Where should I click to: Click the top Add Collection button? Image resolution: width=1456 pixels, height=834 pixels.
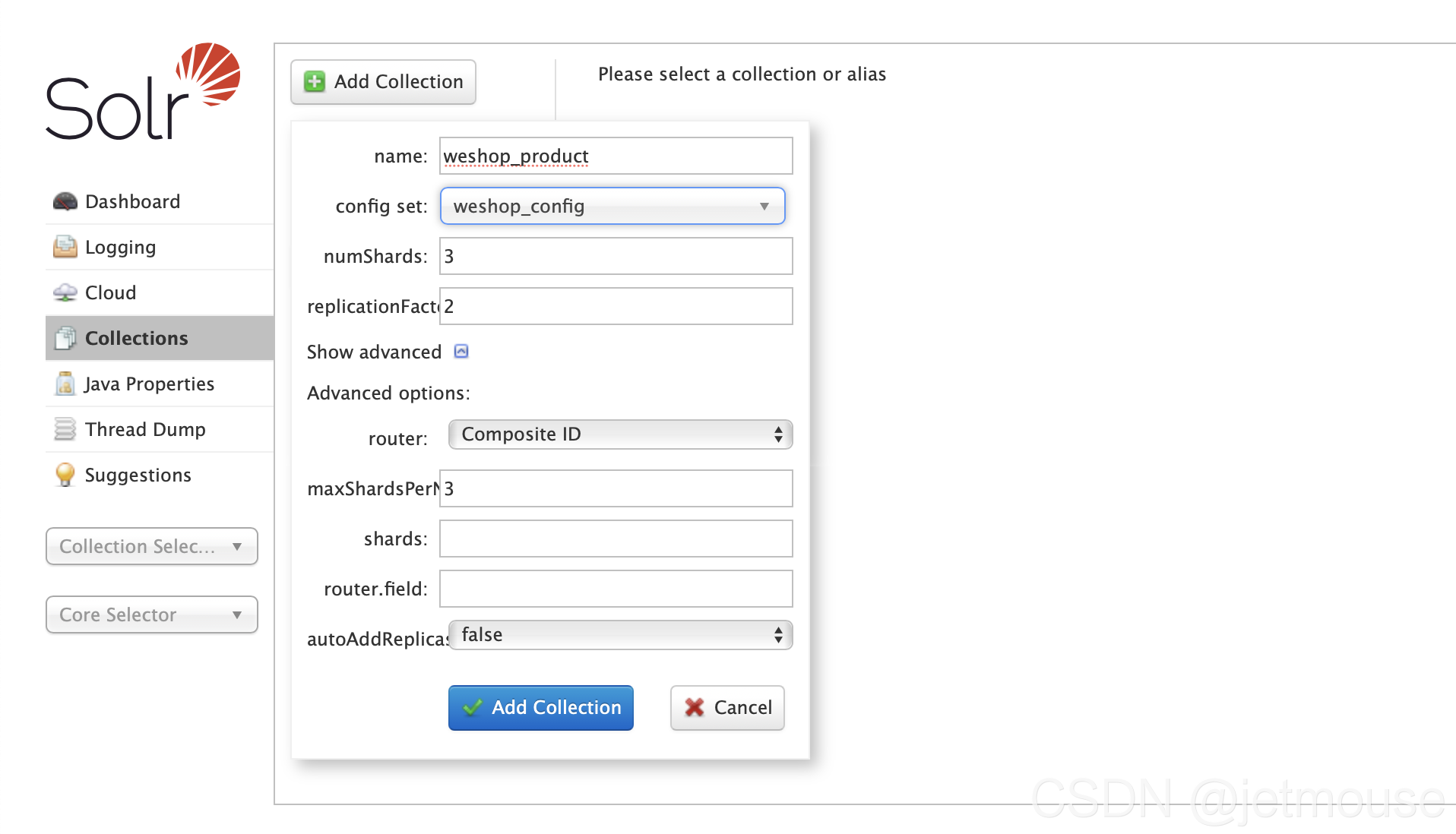coord(383,81)
